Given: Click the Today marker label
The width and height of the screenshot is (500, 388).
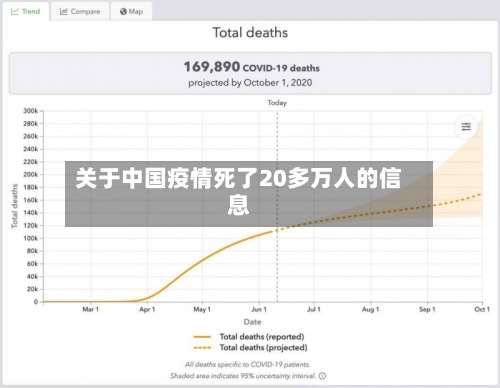Looking at the screenshot, I should (277, 103).
